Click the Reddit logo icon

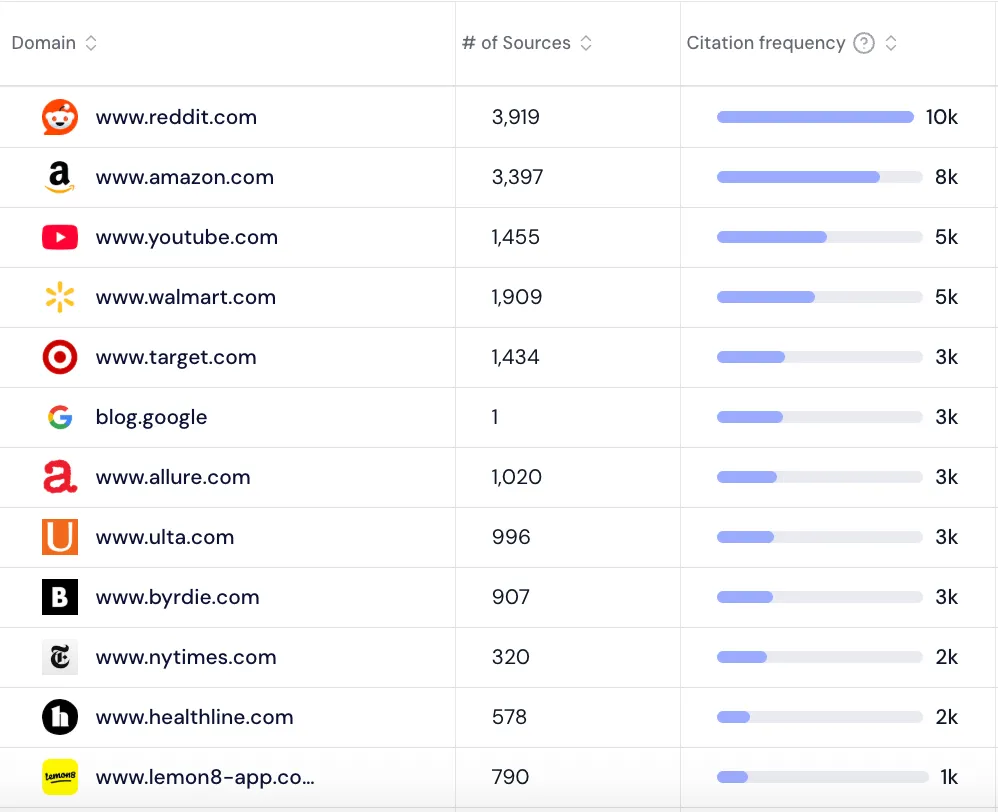coord(60,117)
